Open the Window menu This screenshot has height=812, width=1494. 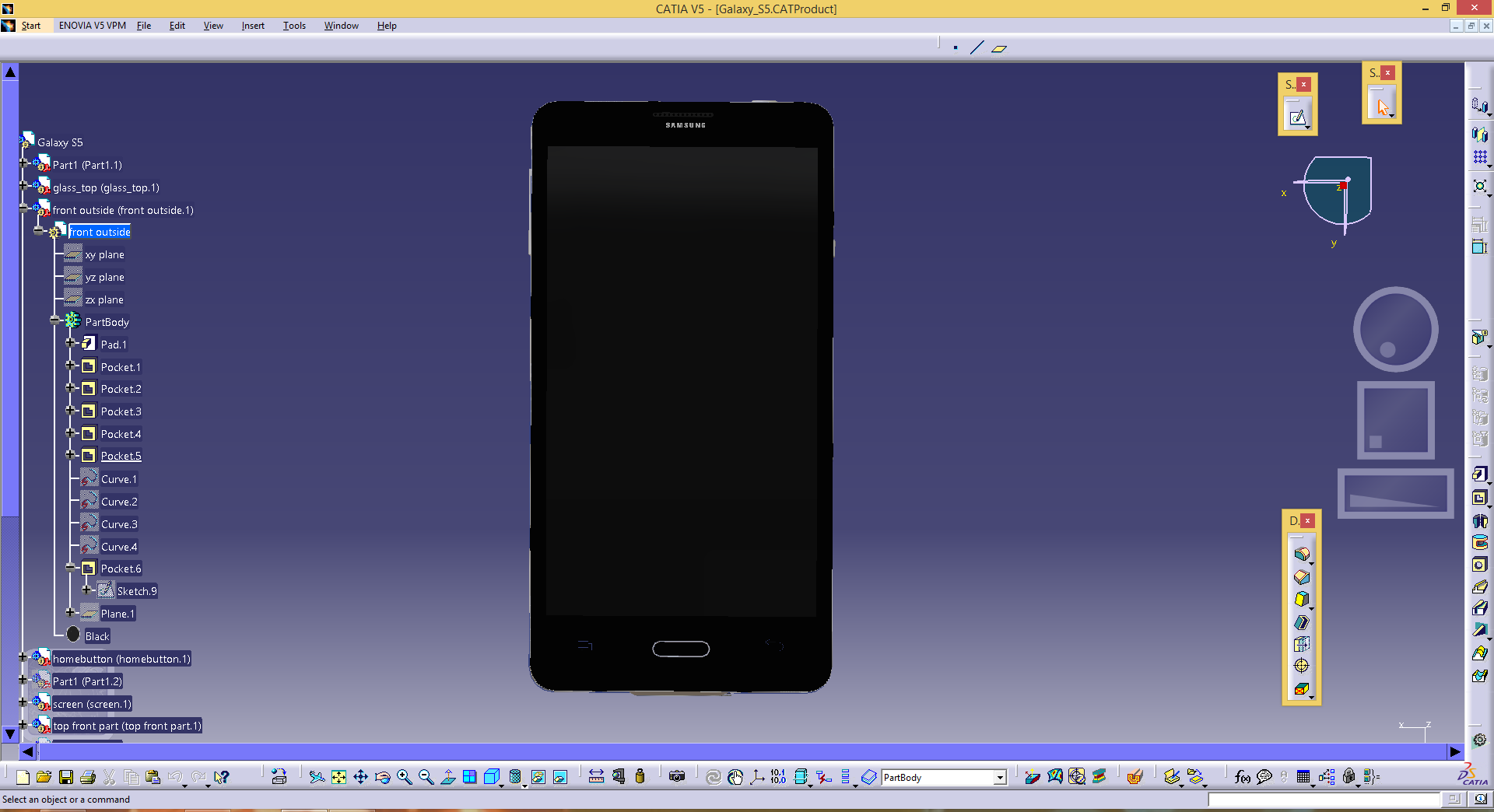click(341, 26)
